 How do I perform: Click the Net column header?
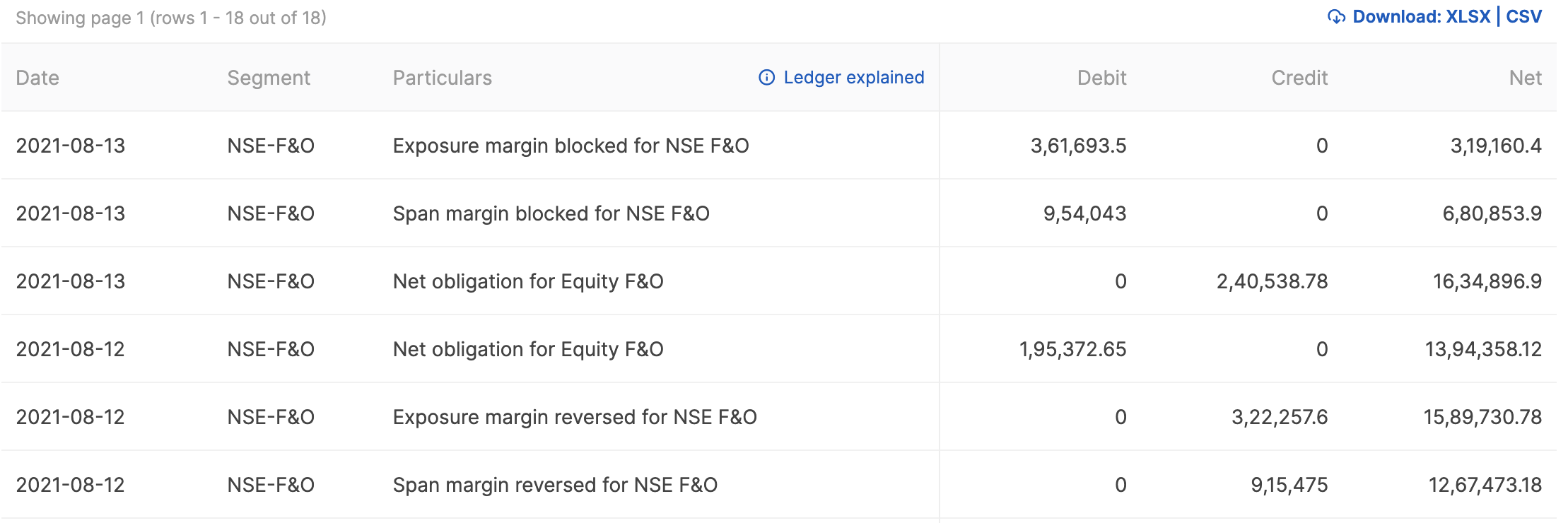(x=1526, y=78)
